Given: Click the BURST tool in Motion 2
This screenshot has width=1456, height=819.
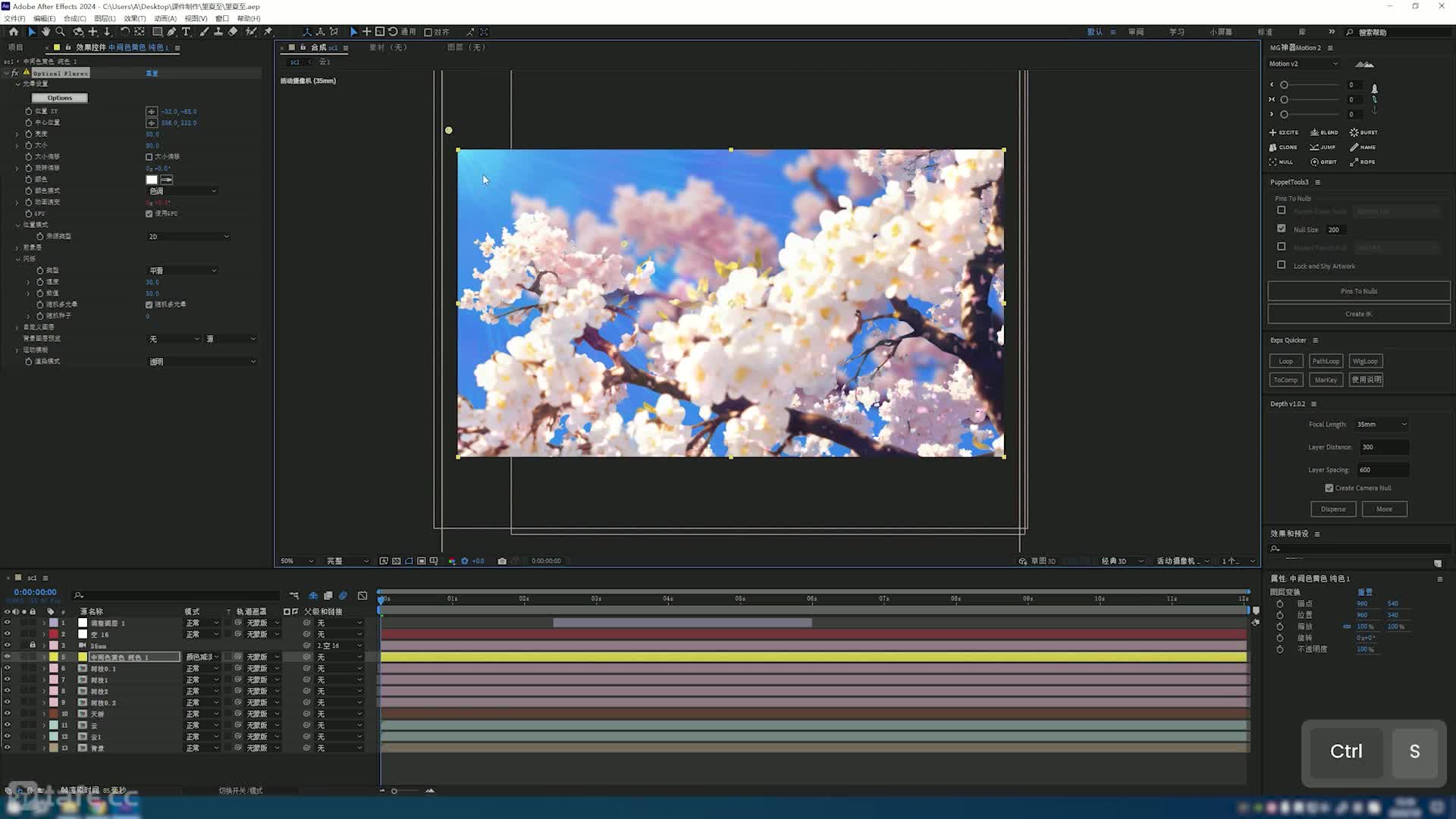Looking at the screenshot, I should [x=1363, y=133].
